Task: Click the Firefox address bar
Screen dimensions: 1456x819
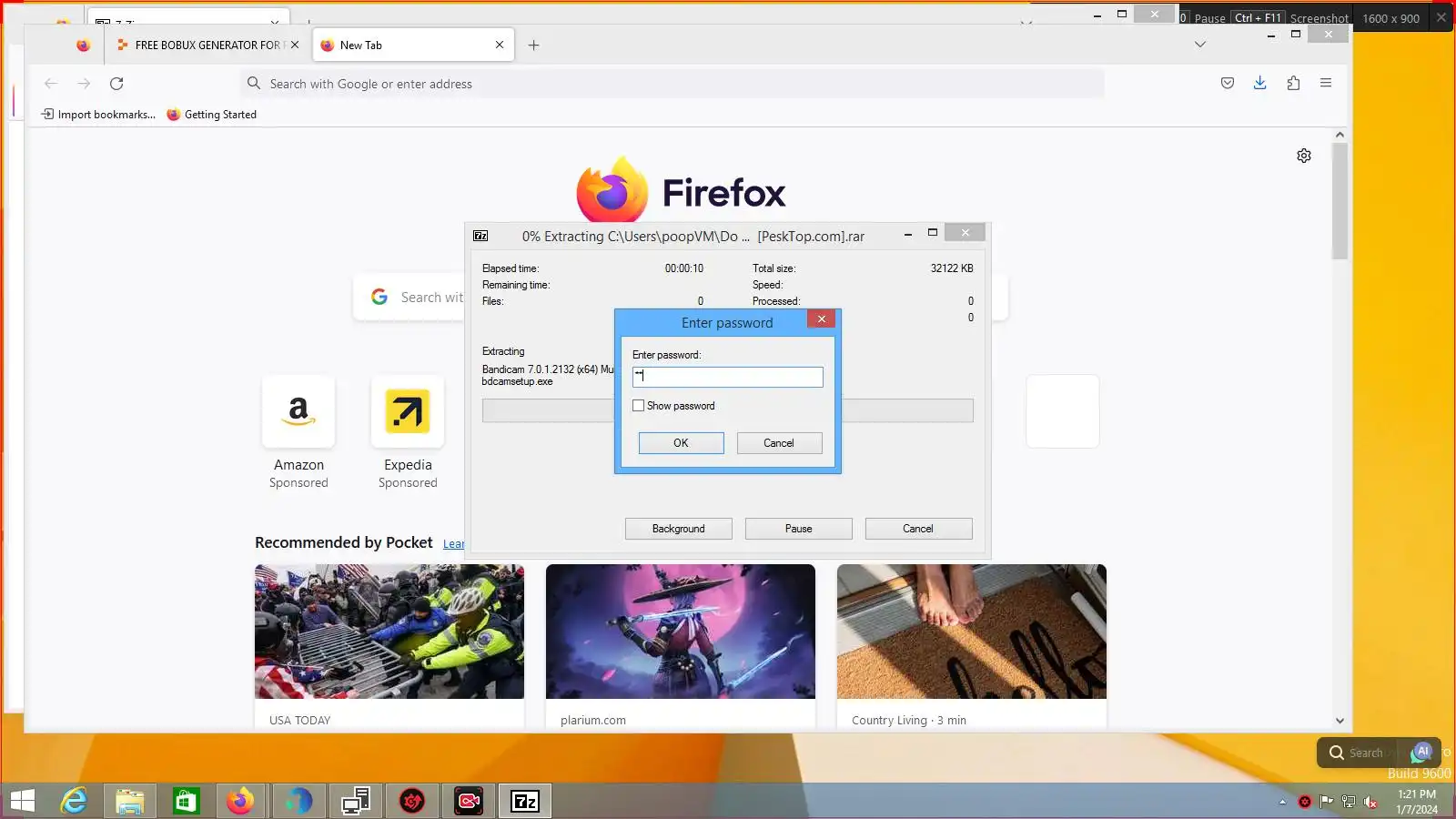Action: pos(673,84)
